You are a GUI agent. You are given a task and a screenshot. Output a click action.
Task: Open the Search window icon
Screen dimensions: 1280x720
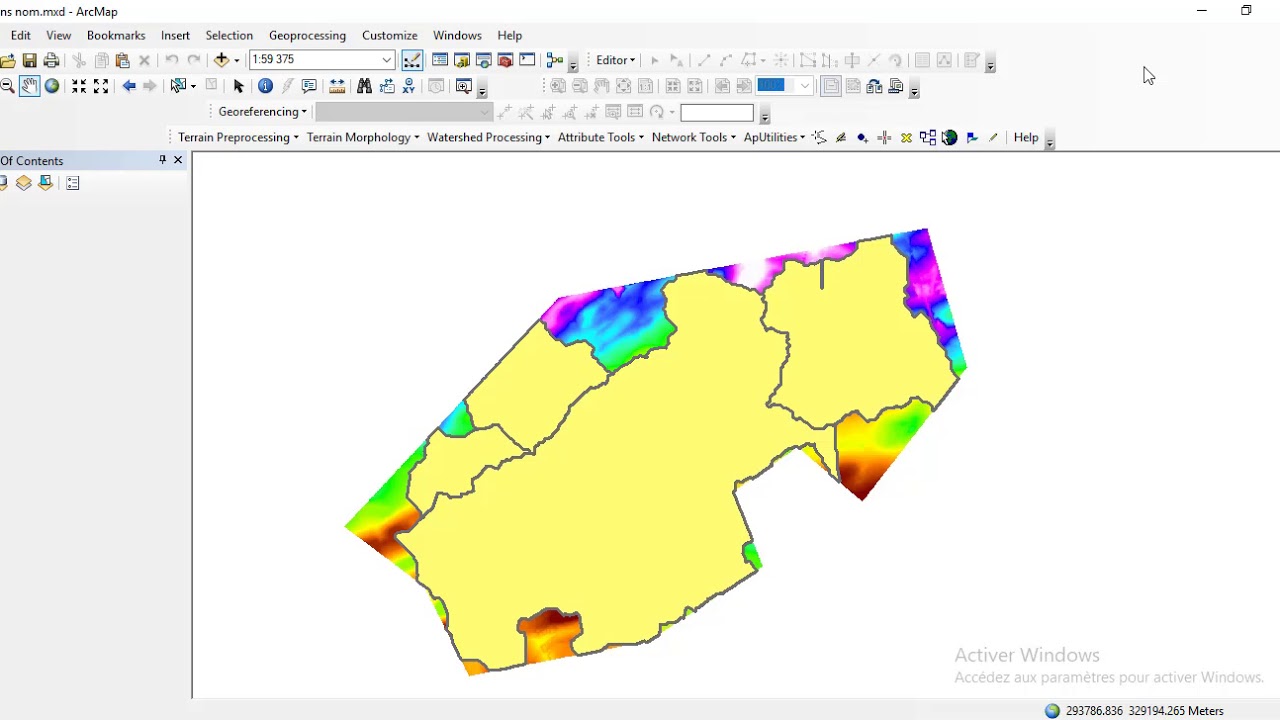click(483, 60)
